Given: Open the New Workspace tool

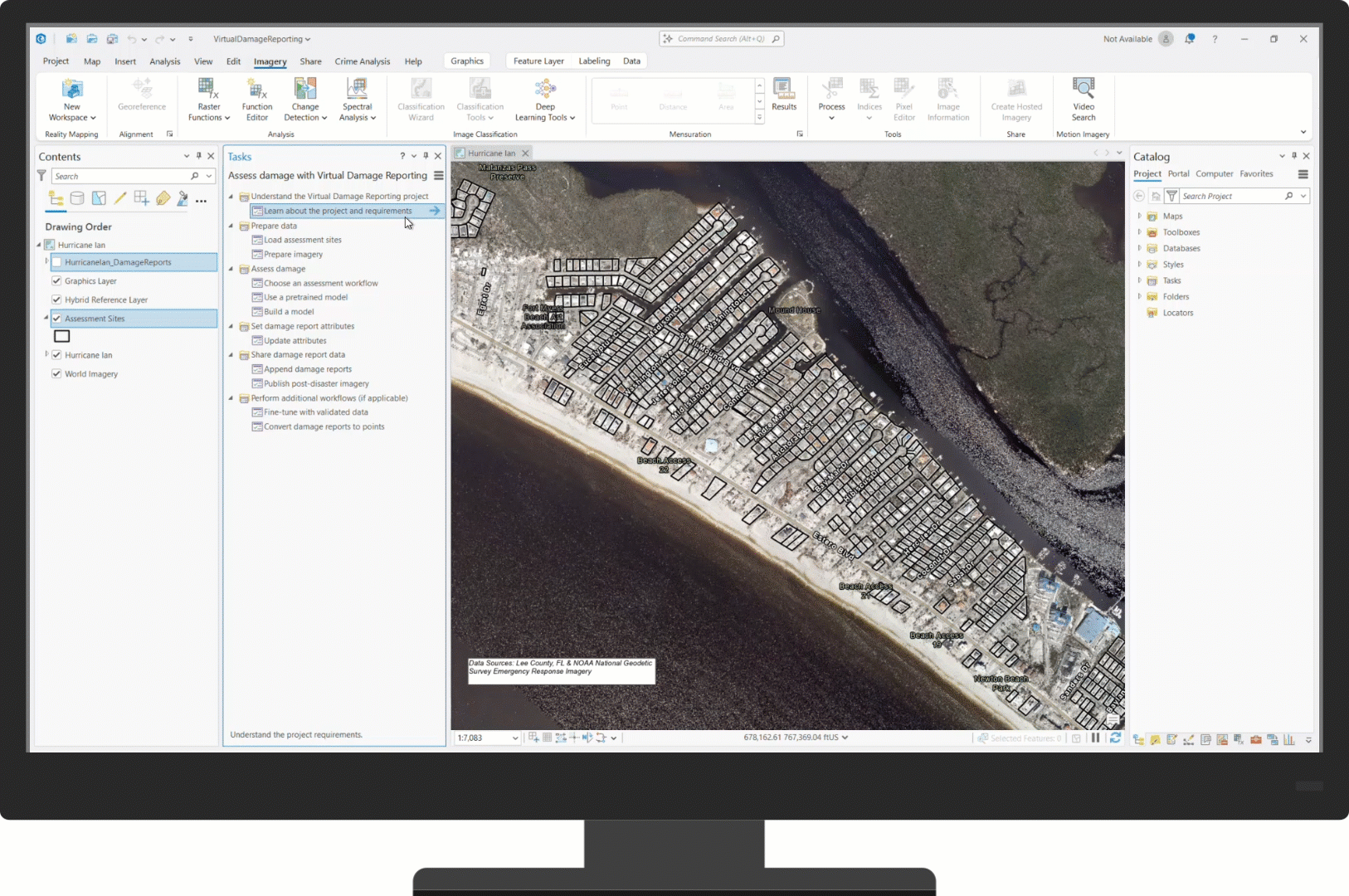Looking at the screenshot, I should coord(72,100).
